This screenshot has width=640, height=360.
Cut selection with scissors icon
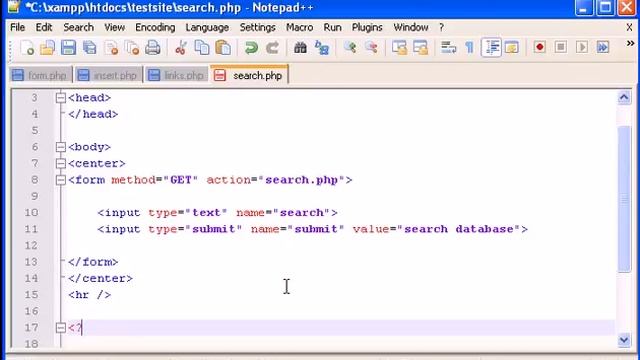tap(180, 48)
